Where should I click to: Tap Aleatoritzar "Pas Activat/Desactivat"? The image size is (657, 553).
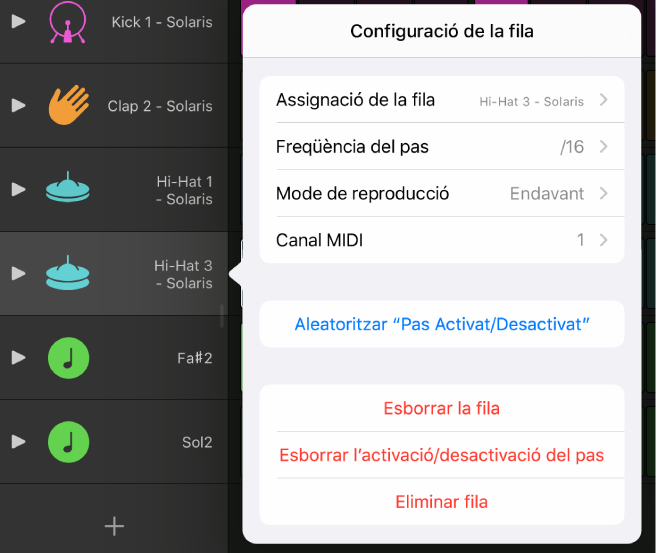[x=442, y=324]
